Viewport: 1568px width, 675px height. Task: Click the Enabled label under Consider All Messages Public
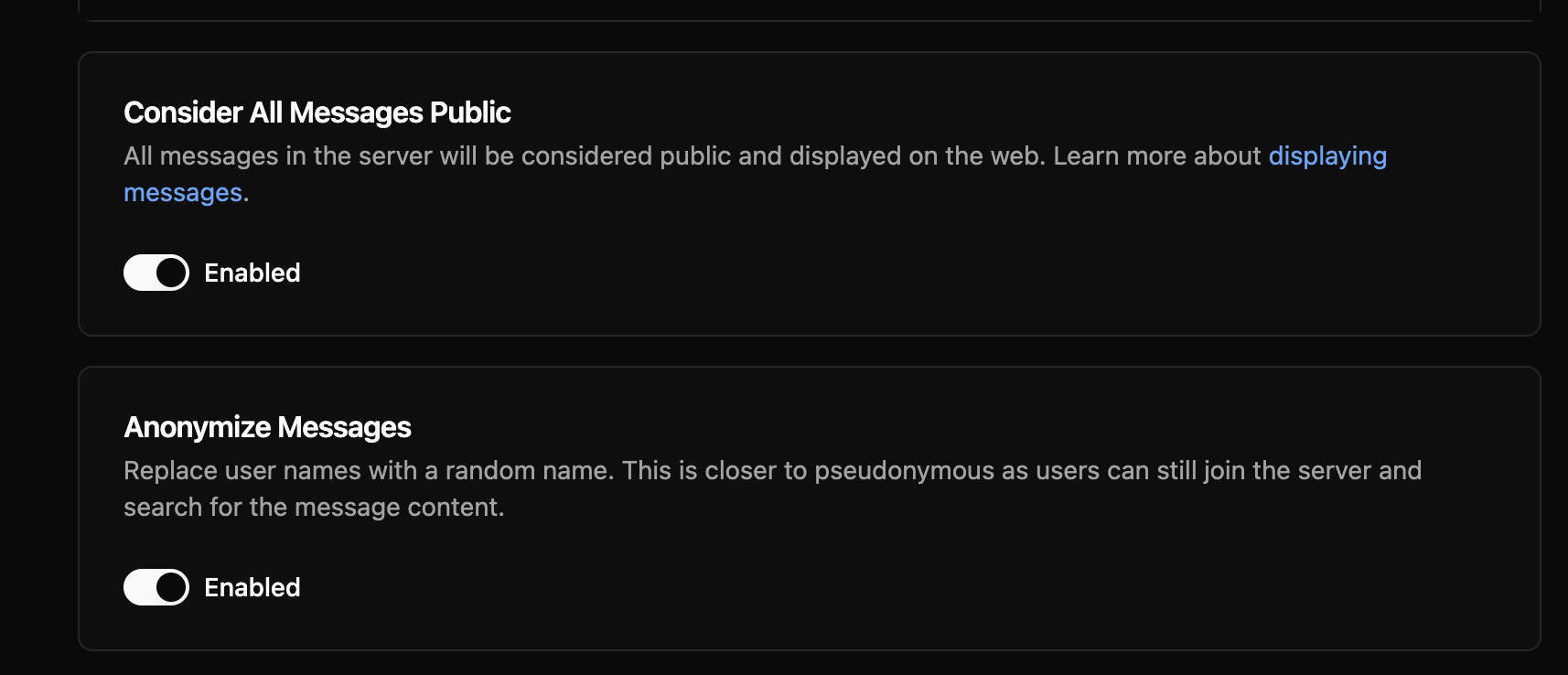point(252,273)
